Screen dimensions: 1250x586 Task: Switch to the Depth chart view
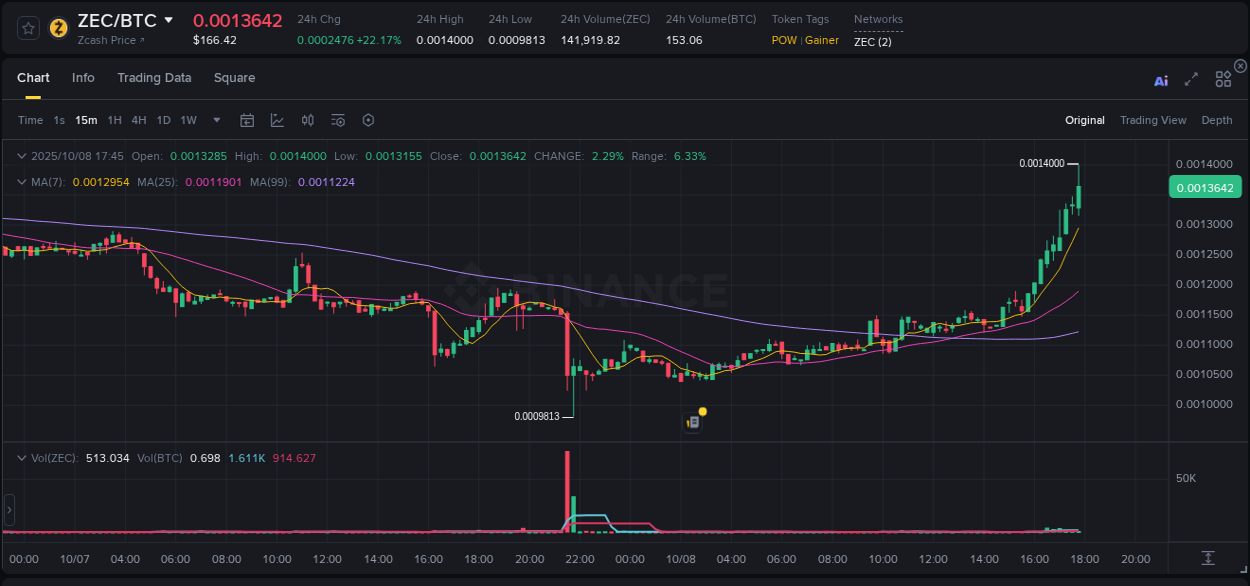tap(1217, 120)
